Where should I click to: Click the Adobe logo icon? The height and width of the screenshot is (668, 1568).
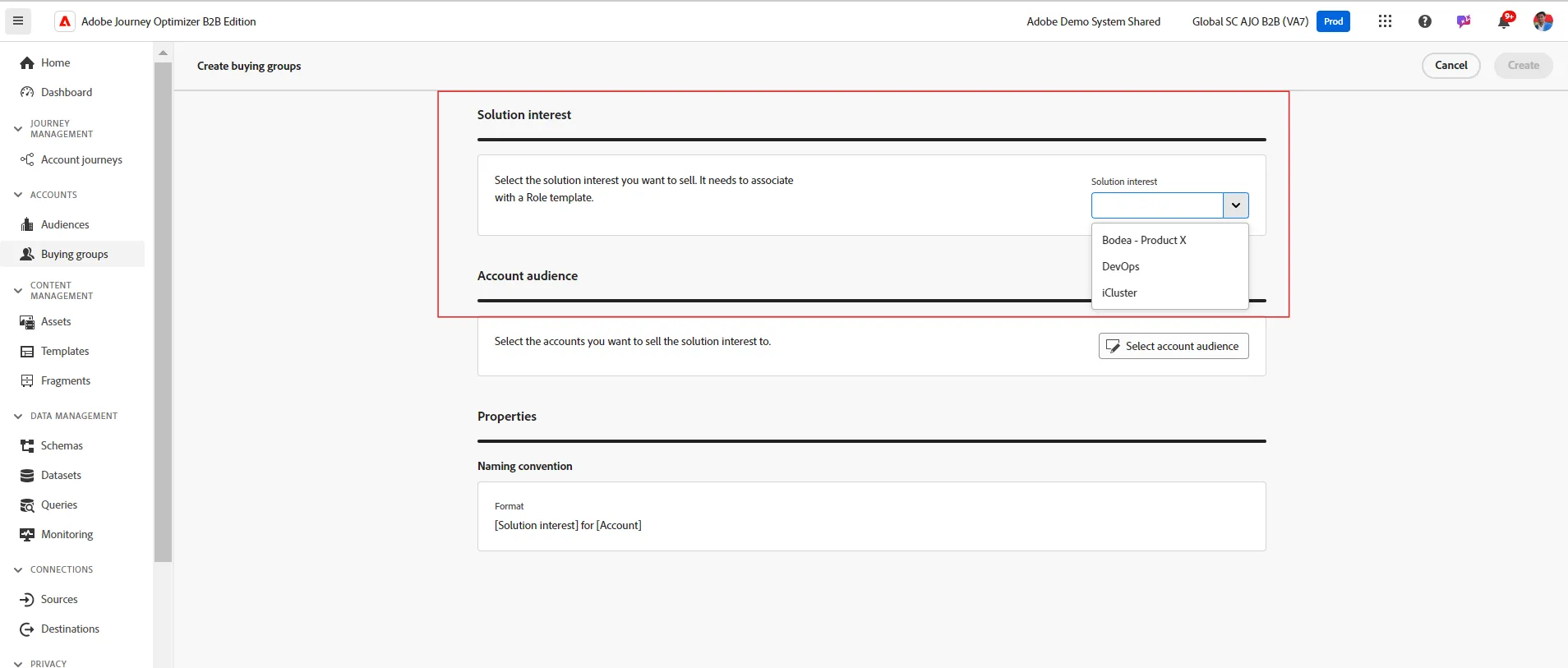tap(65, 21)
